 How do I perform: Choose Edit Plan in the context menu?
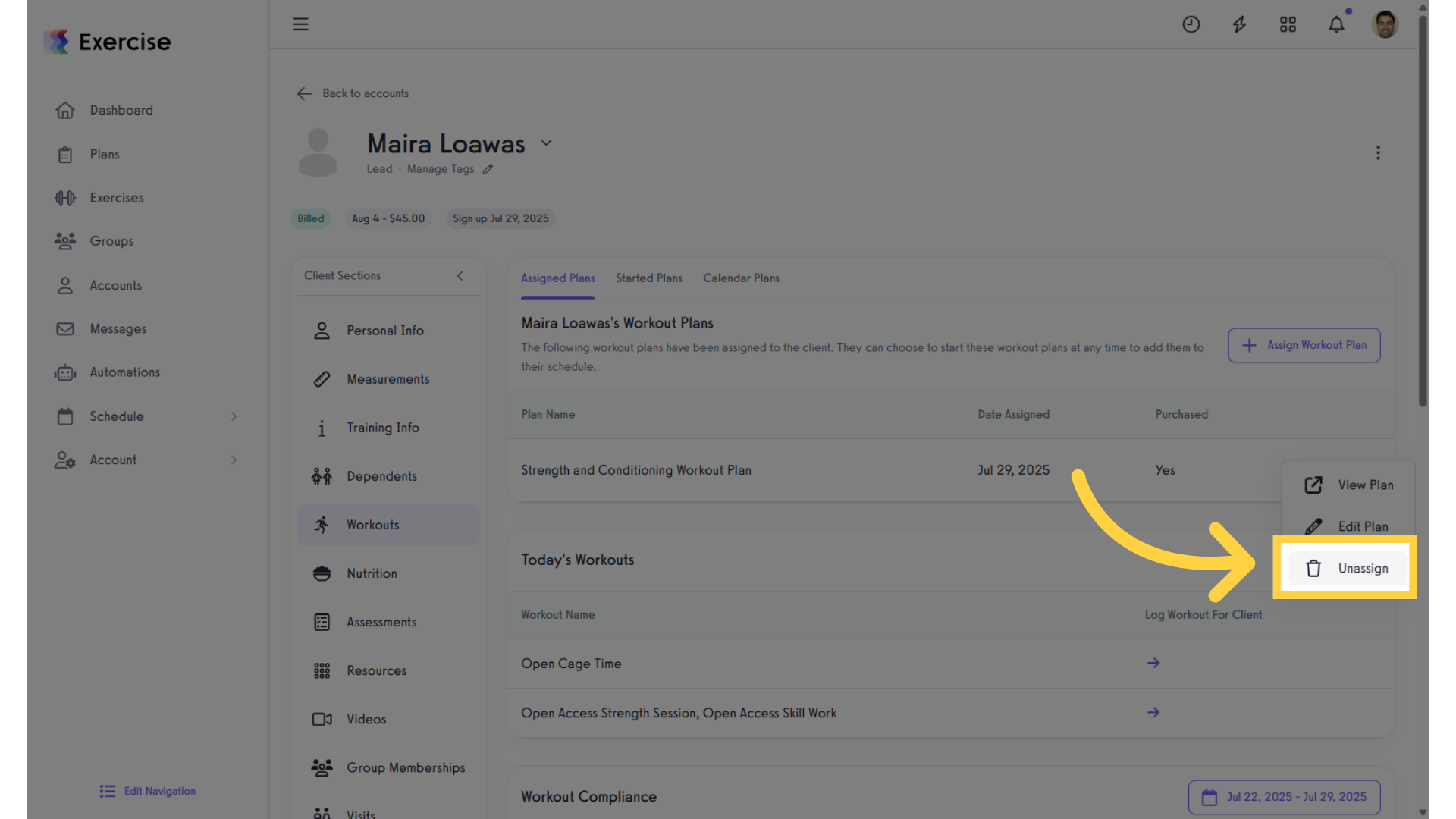tap(1348, 526)
